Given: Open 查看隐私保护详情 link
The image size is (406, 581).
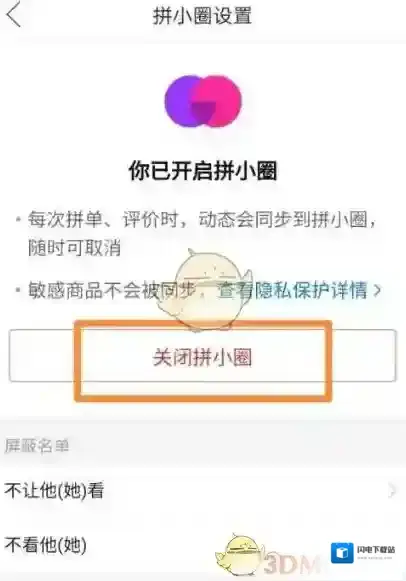Looking at the screenshot, I should pyautogui.click(x=292, y=290).
